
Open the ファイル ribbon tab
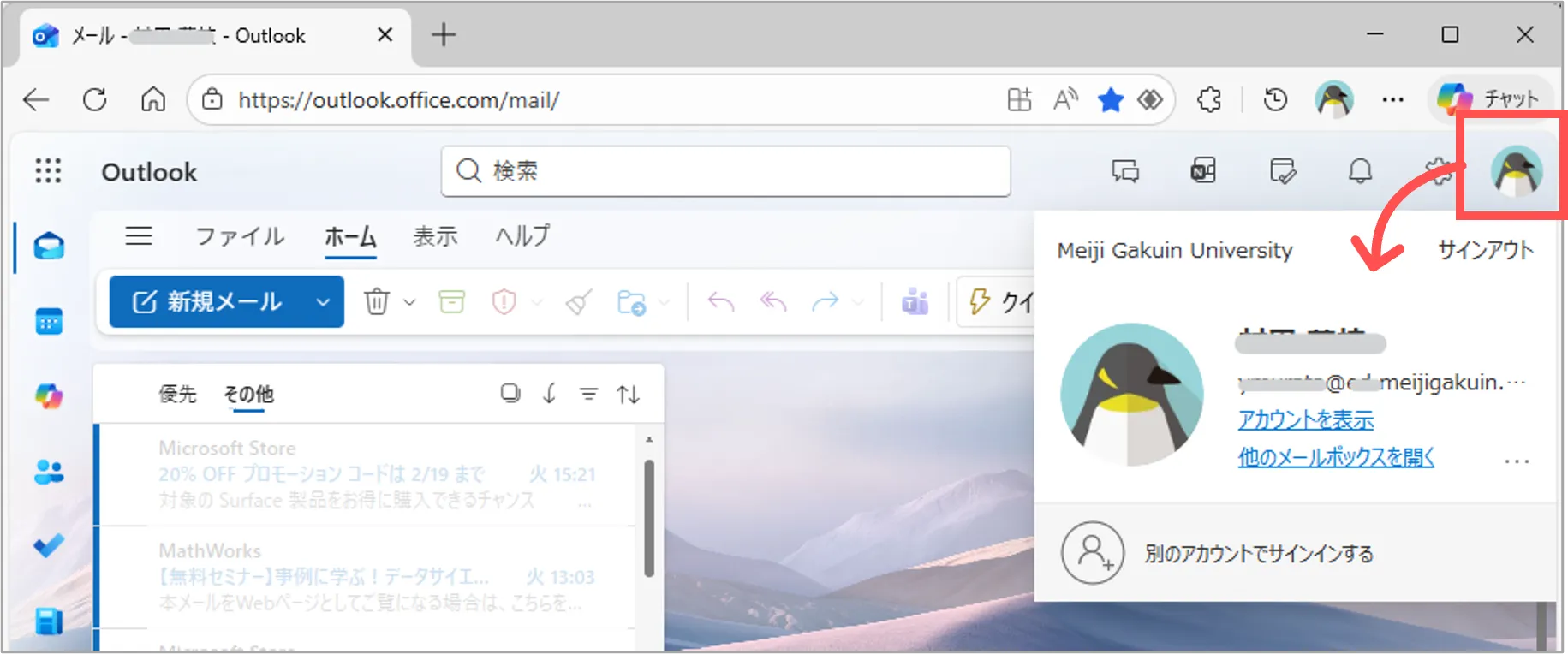[x=240, y=235]
